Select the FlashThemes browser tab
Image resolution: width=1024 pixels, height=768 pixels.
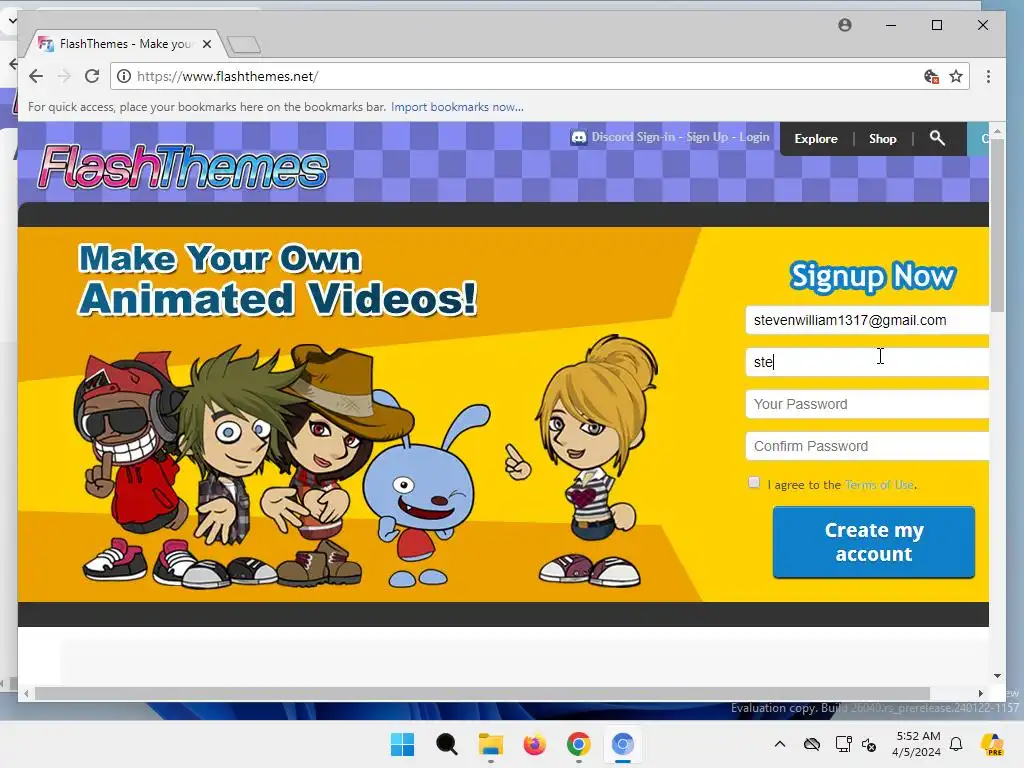click(x=124, y=44)
